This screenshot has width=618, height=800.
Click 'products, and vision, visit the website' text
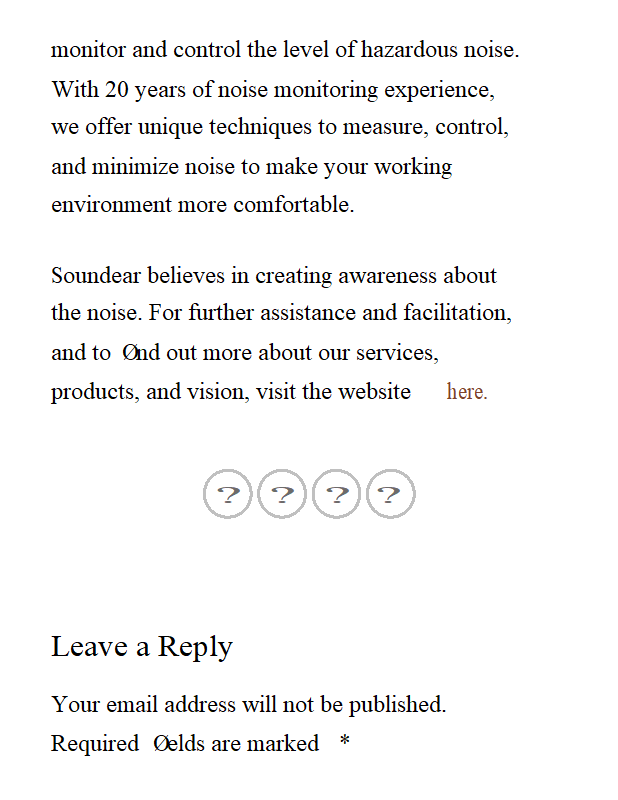pos(230,392)
